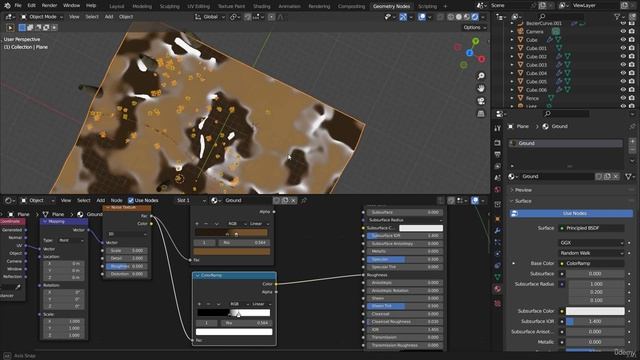The height and width of the screenshot is (360, 640).
Task: Click the ColorRamp remove stop minus button
Action: tap(209, 304)
